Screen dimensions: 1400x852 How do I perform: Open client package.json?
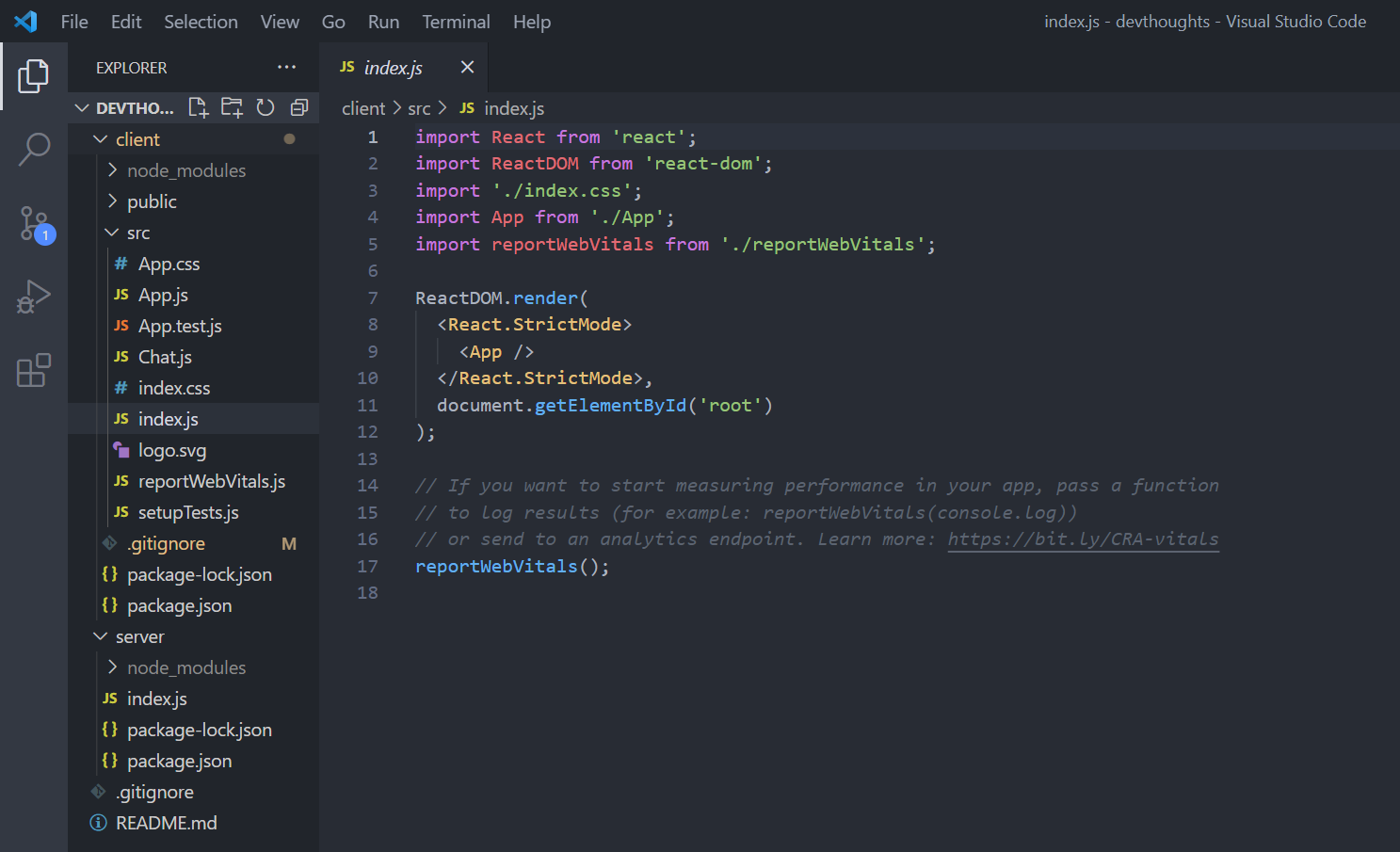coord(194,605)
